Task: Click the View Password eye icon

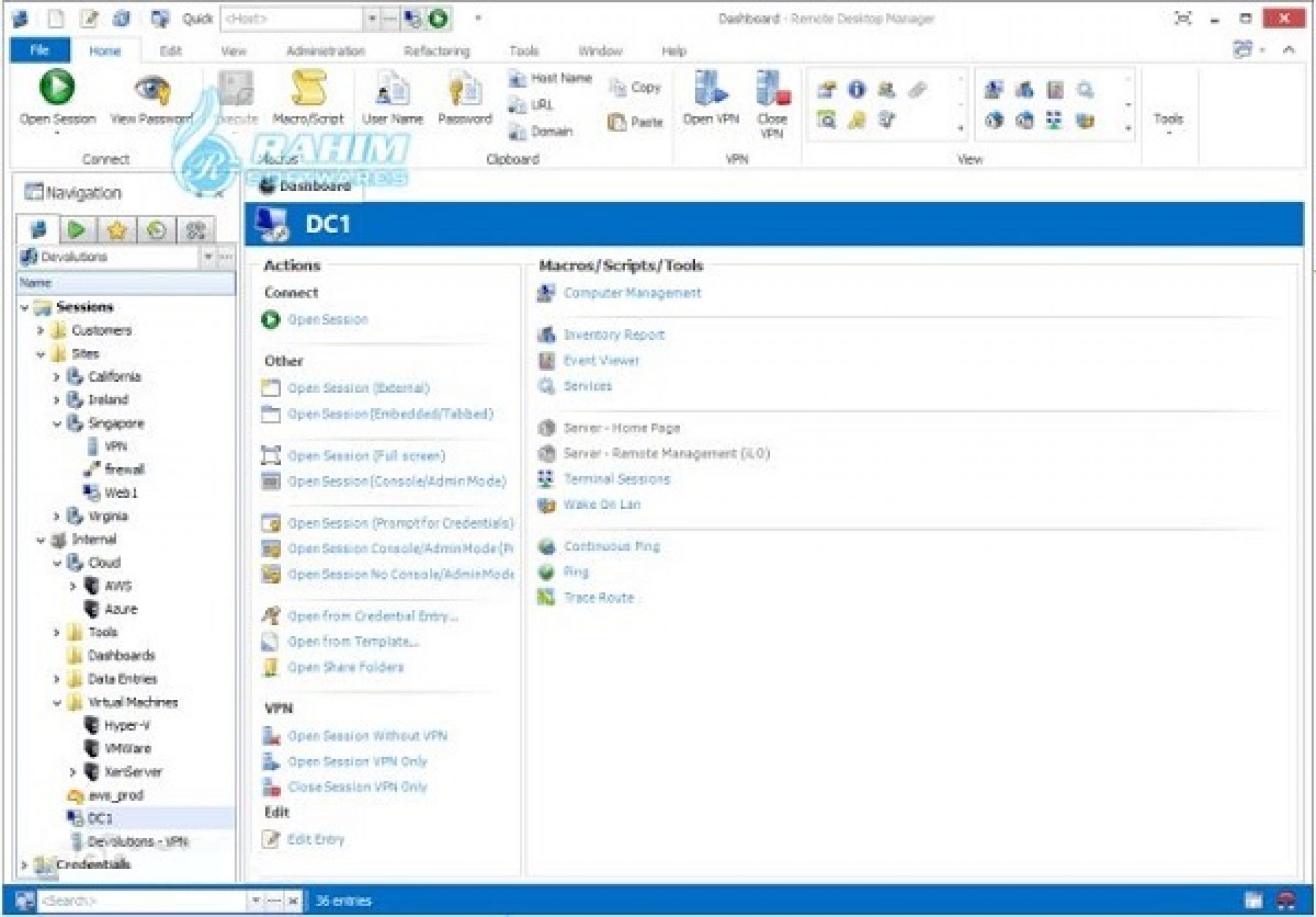Action: point(152,90)
